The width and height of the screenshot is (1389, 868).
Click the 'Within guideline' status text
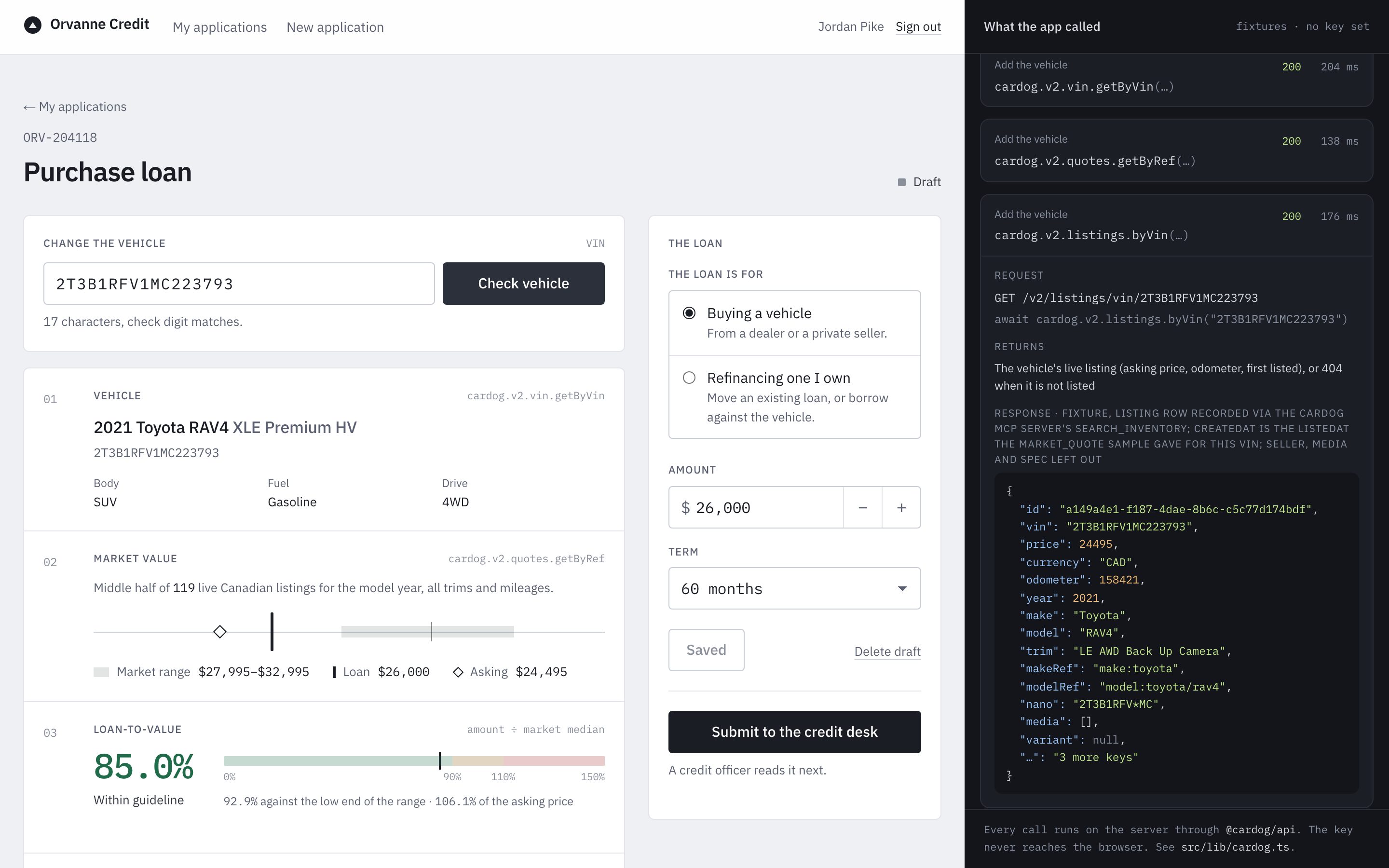(139, 800)
